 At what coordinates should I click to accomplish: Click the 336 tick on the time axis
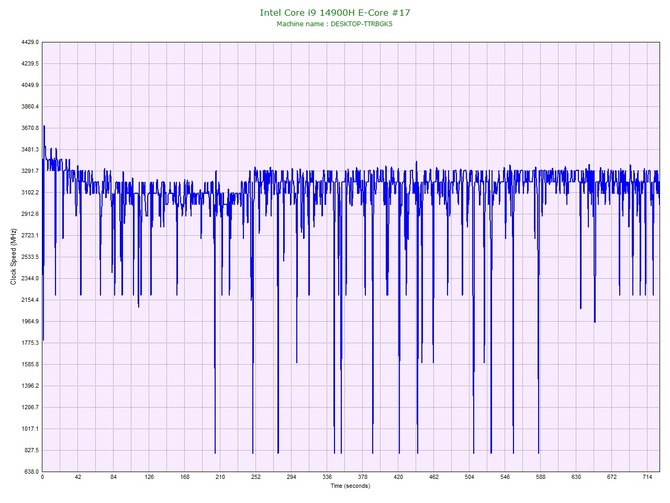327,477
